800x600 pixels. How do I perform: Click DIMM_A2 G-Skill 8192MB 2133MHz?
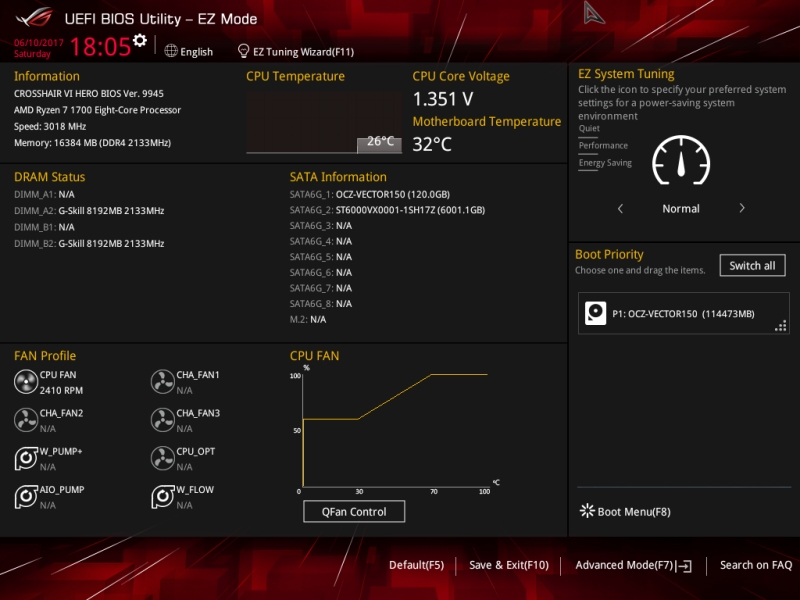coord(89,211)
